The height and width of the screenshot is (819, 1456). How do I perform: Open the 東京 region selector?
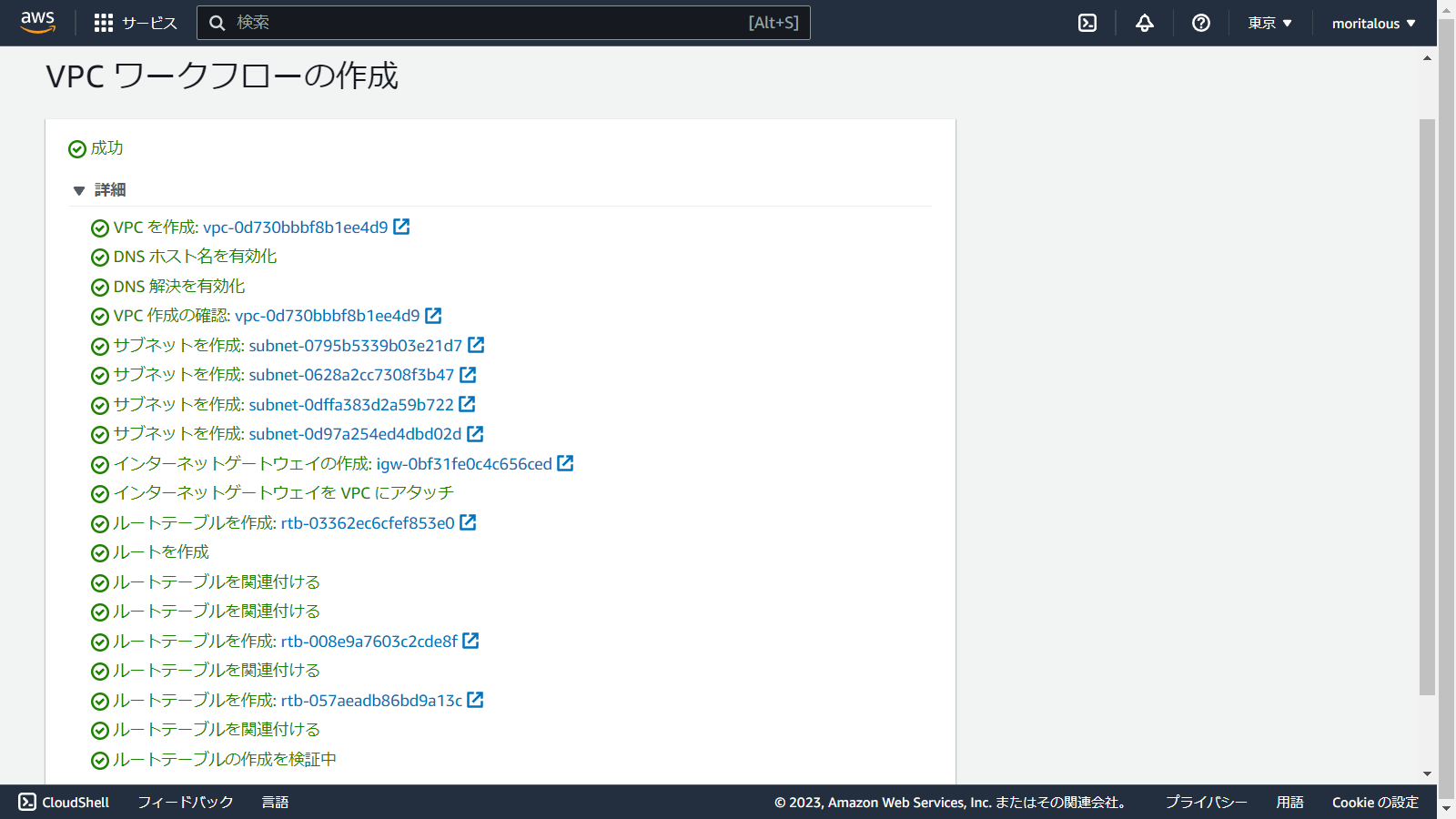(x=1269, y=23)
